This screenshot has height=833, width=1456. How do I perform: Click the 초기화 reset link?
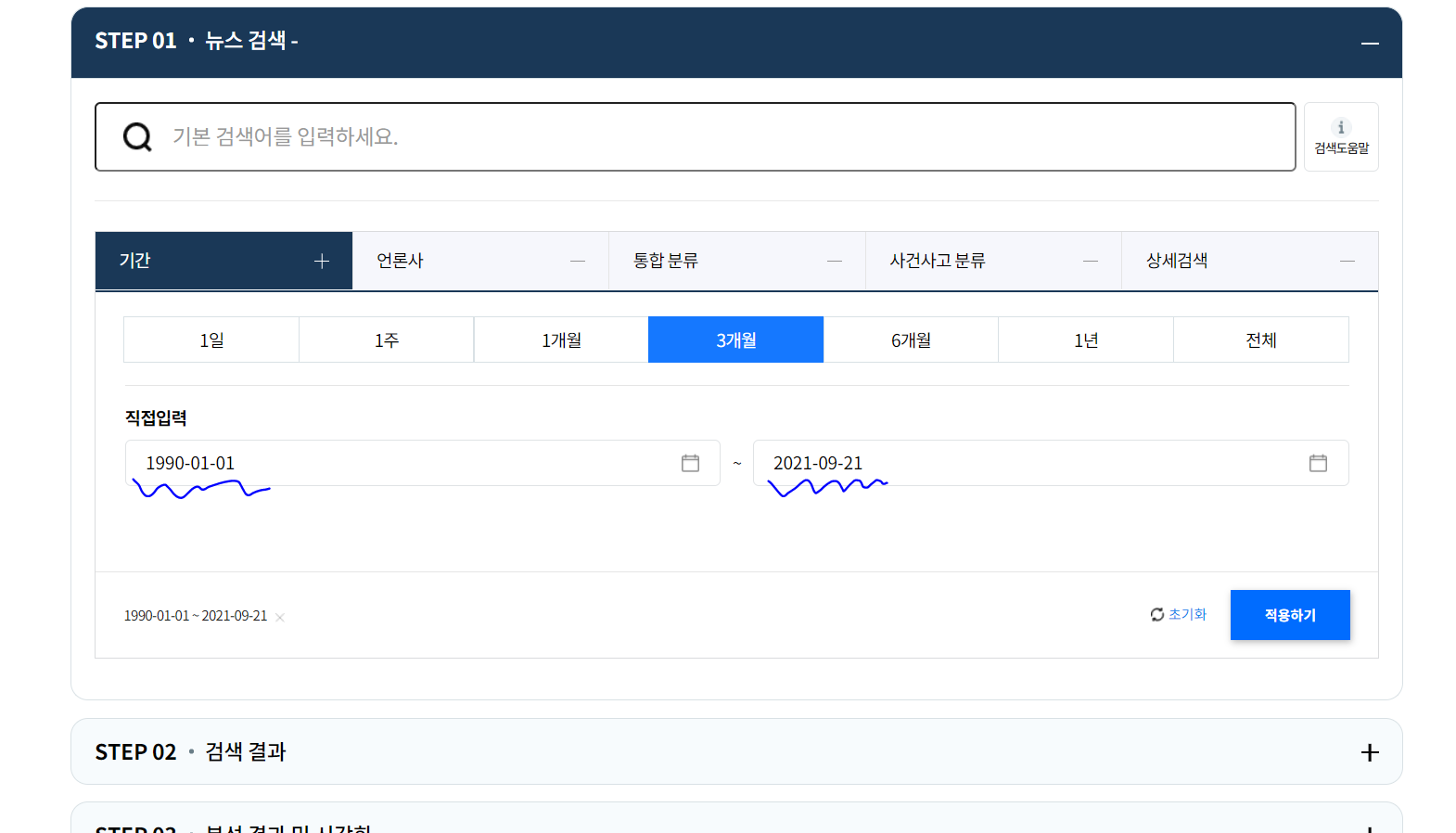1179,614
